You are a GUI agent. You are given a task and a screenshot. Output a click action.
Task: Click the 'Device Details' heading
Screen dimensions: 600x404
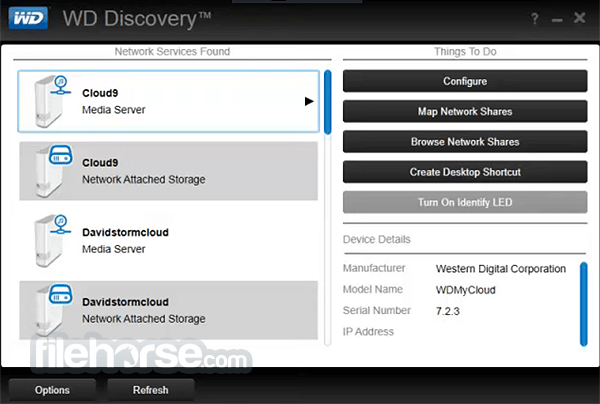point(377,239)
